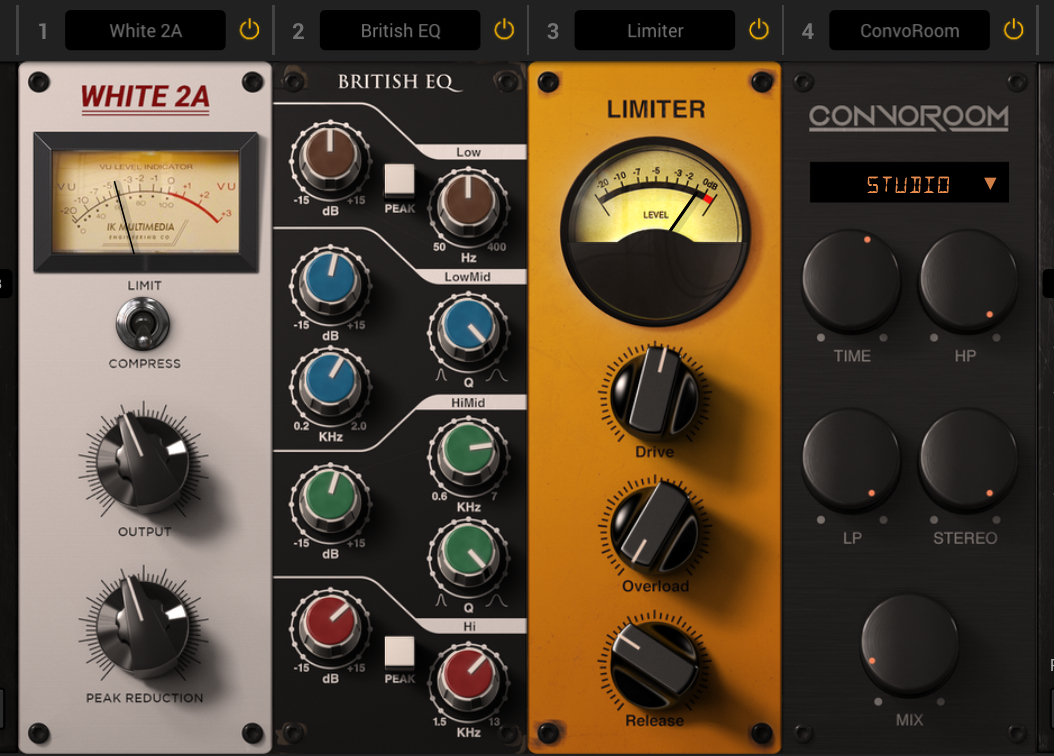Click the LowMid dB gain knob
The image size is (1054, 756).
tap(330, 282)
